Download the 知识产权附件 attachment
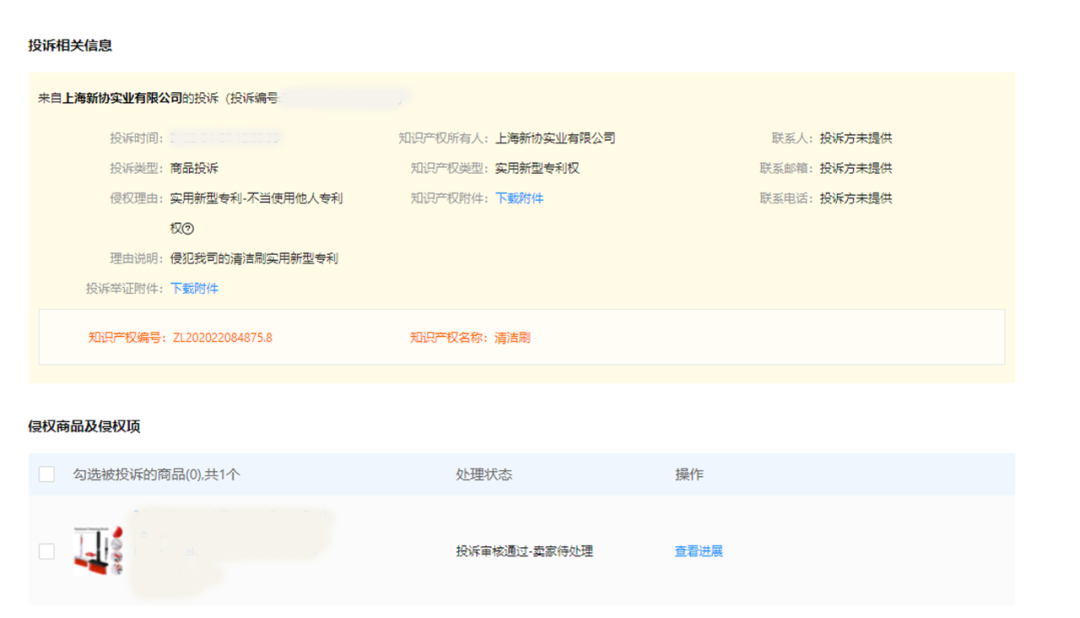Image resolution: width=1080 pixels, height=618 pixels. pos(519,198)
